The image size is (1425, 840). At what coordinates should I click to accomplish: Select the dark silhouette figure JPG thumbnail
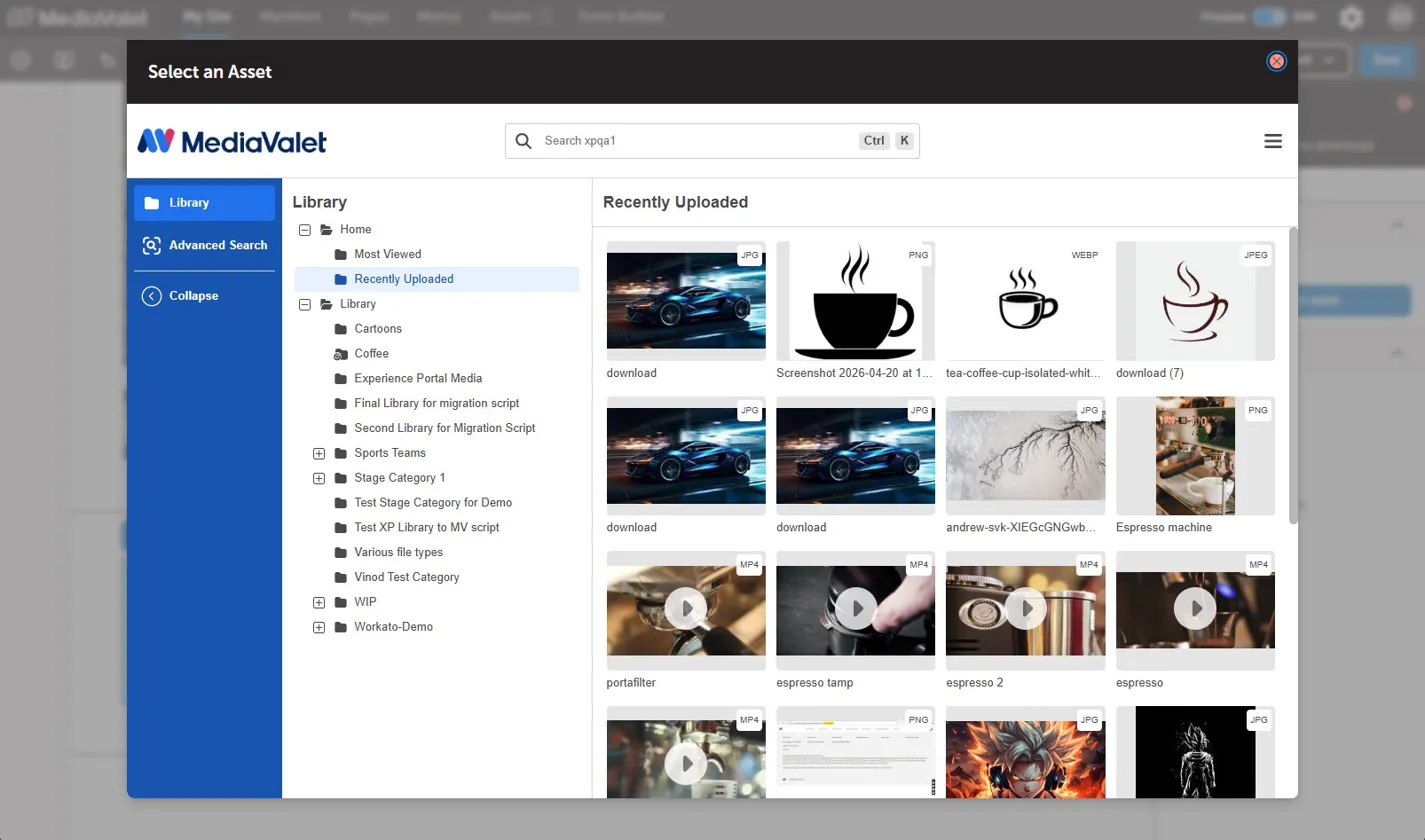pyautogui.click(x=1195, y=752)
